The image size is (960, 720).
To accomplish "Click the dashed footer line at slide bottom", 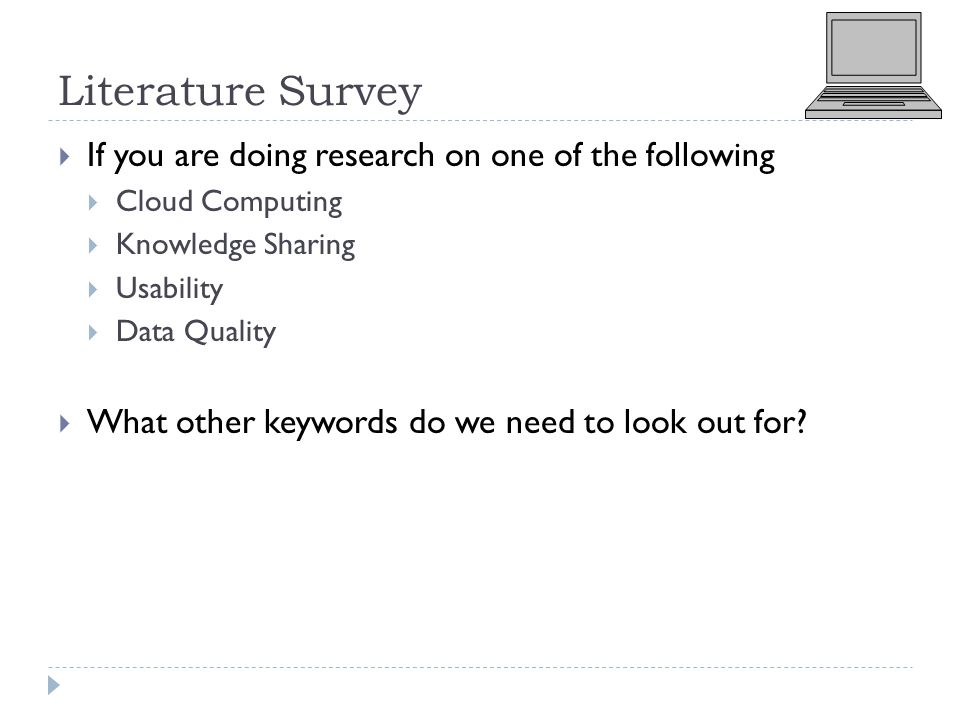I will pyautogui.click(x=481, y=667).
